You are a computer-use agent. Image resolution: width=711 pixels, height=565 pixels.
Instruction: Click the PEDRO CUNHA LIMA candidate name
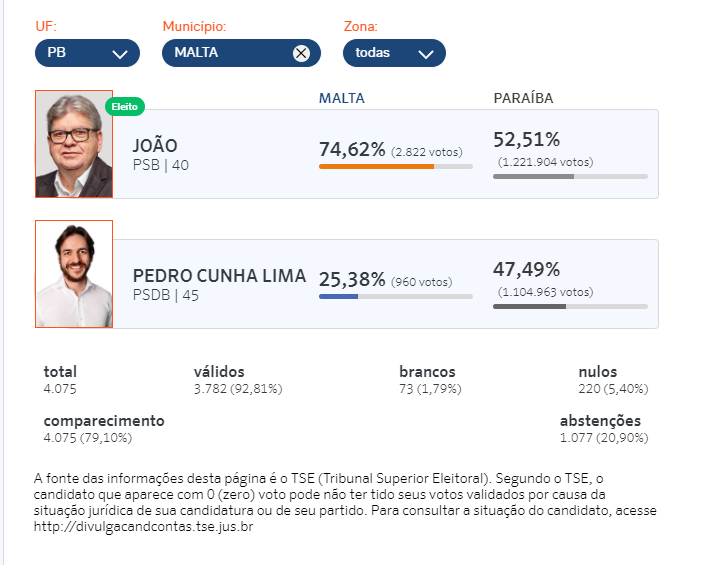click(219, 276)
